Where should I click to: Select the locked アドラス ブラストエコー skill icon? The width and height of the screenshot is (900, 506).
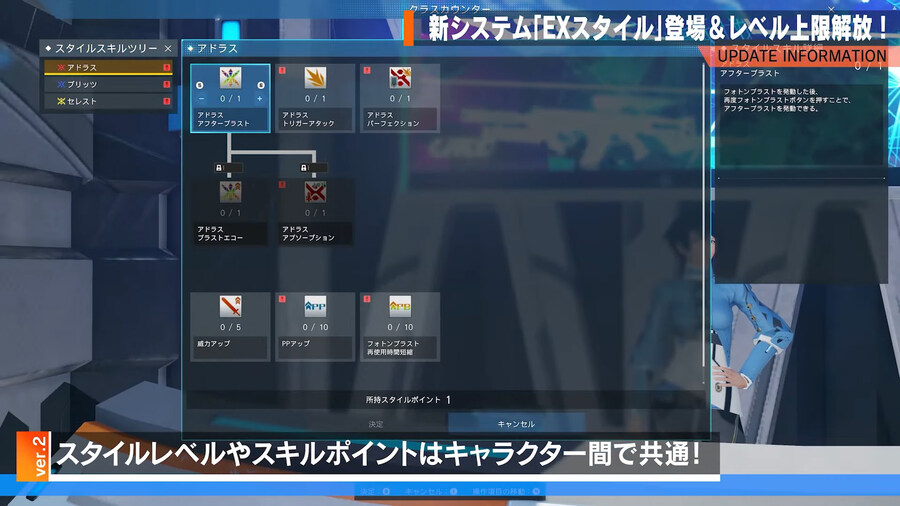(x=231, y=192)
